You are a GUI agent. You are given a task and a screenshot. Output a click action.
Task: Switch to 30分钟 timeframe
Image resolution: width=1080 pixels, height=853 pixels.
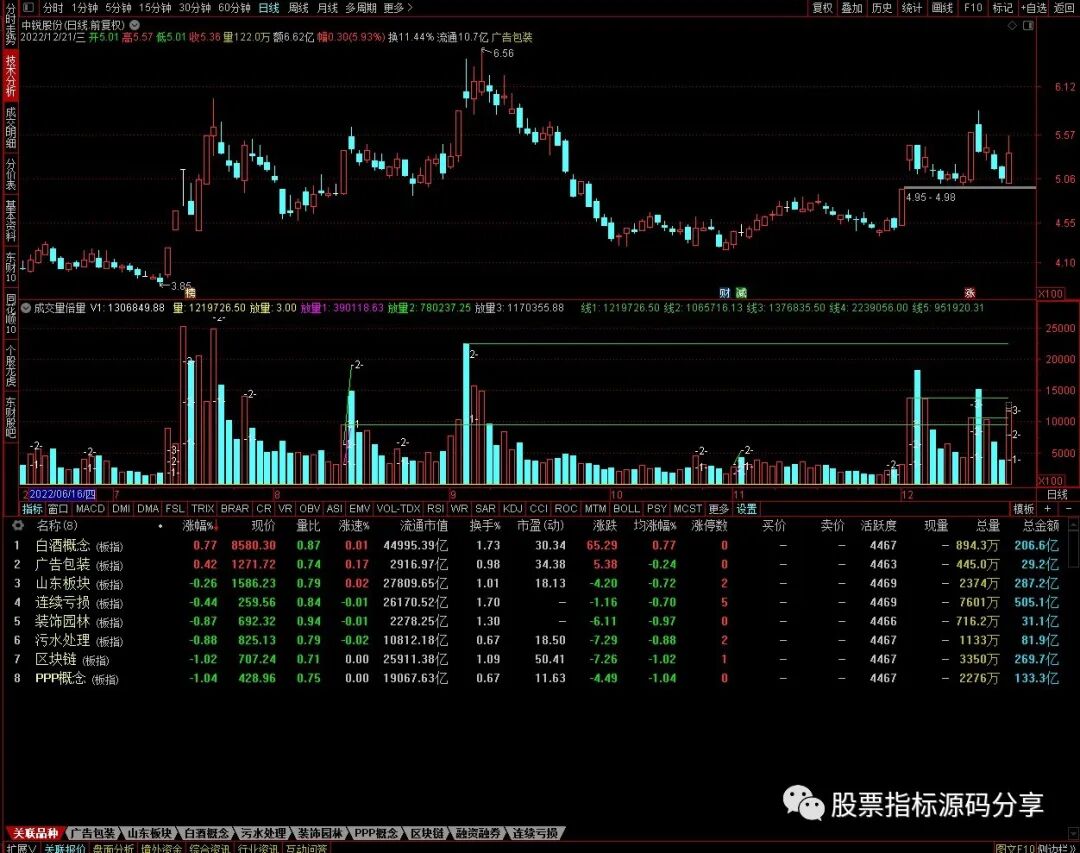(195, 8)
